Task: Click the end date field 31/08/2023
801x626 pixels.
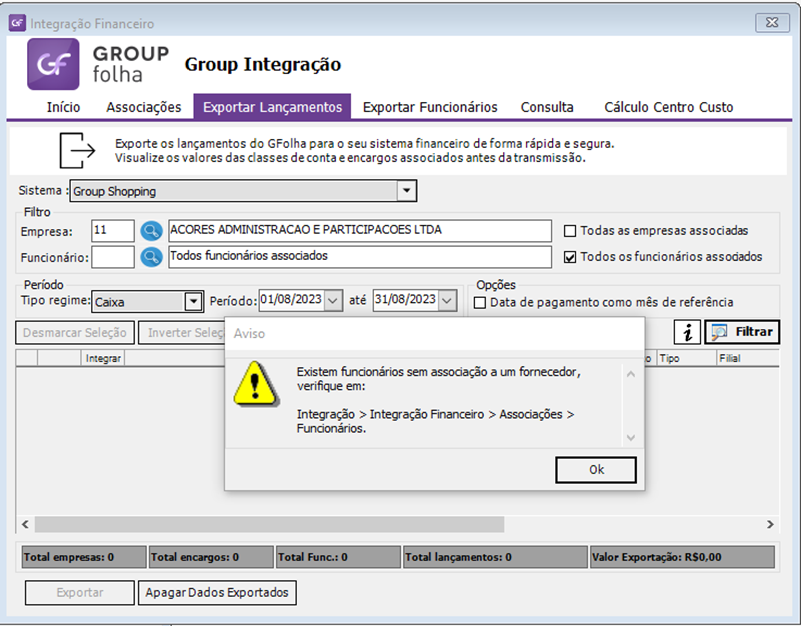Action: point(406,300)
